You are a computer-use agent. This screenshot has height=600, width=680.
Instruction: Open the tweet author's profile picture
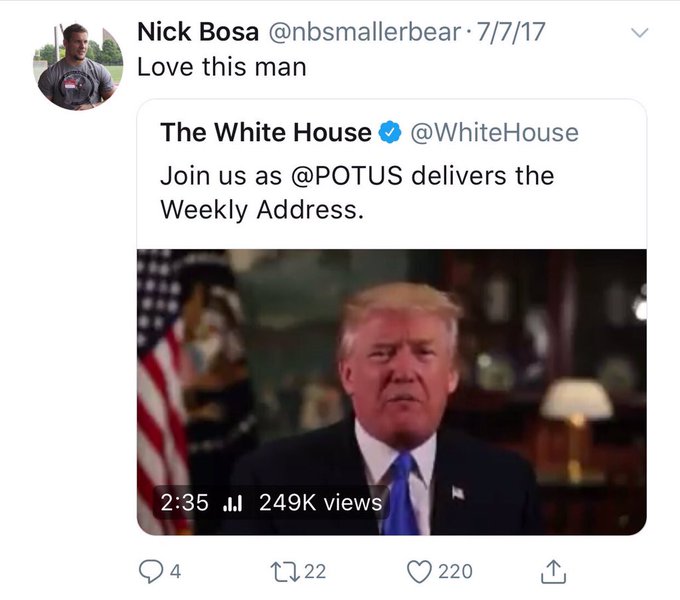tap(78, 66)
